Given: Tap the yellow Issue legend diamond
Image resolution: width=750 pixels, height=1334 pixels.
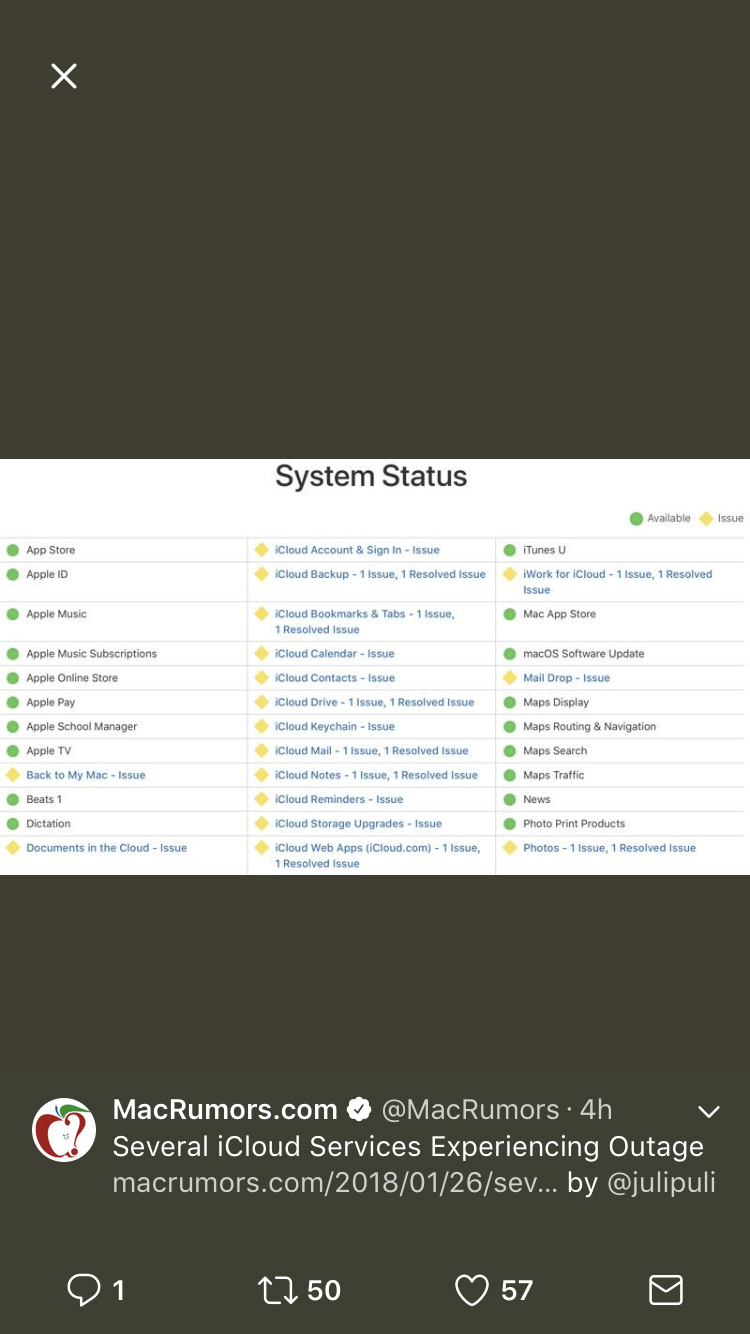Looking at the screenshot, I should coord(706,518).
